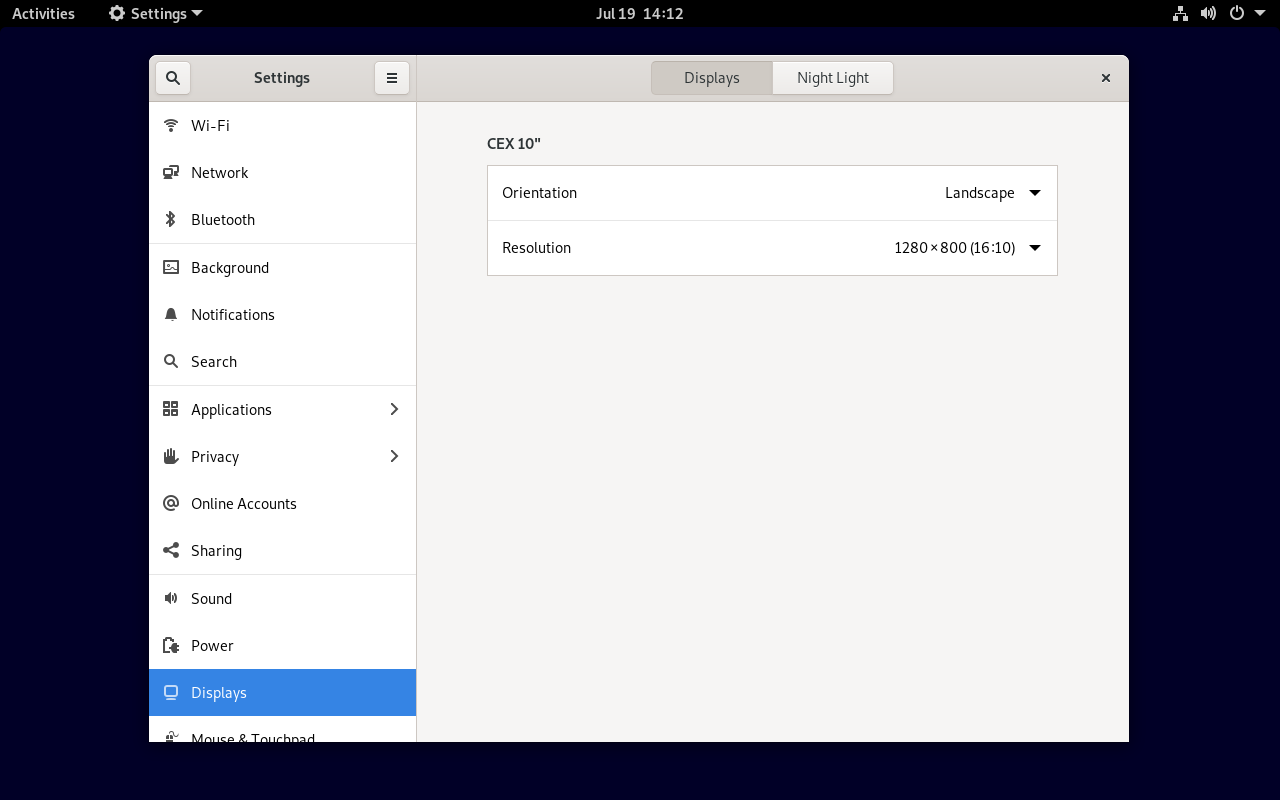Click the Wi-Fi icon in sidebar
This screenshot has width=1280, height=800.
(x=171, y=125)
